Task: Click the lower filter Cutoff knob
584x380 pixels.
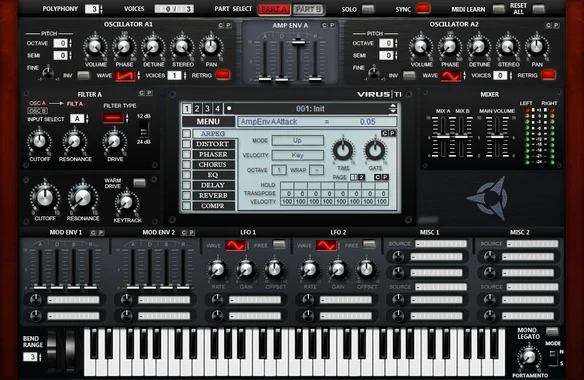Action: click(45, 197)
